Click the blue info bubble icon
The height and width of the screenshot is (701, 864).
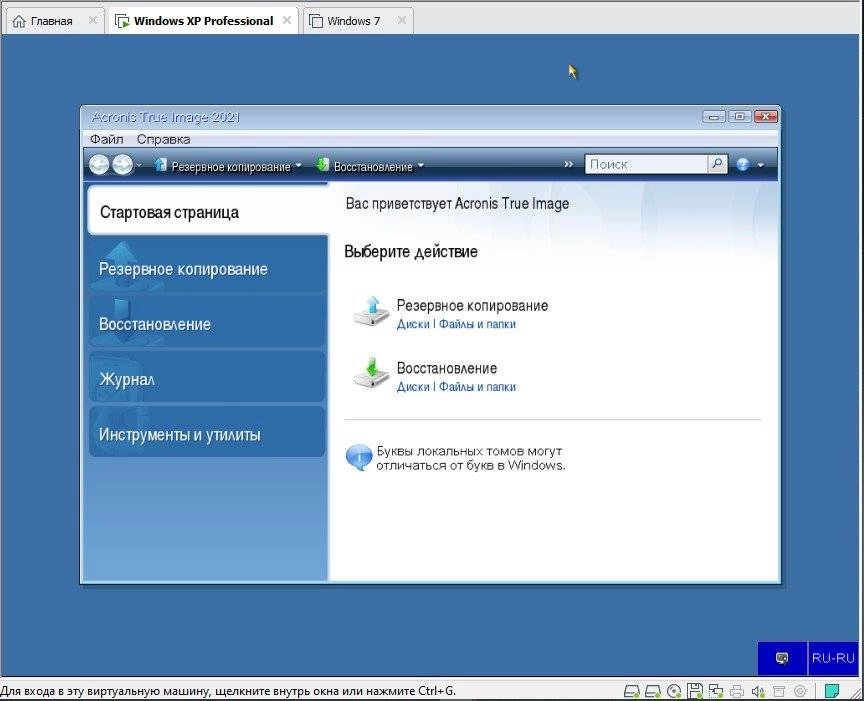point(359,457)
